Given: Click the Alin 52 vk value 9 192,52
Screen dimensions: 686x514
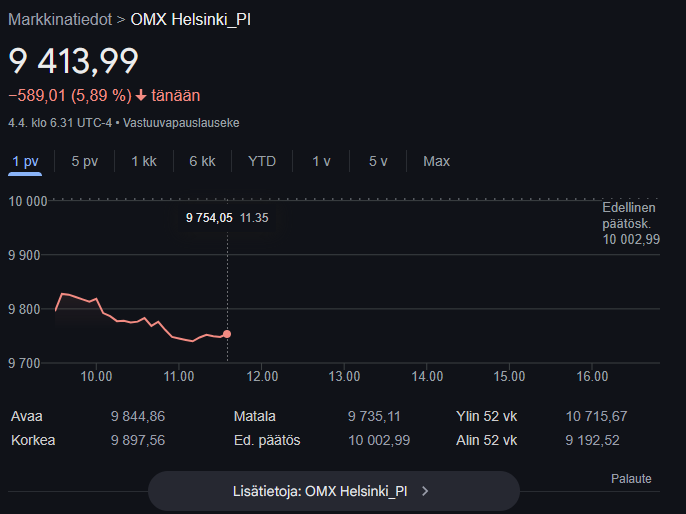Looking at the screenshot, I should click(x=592, y=440).
